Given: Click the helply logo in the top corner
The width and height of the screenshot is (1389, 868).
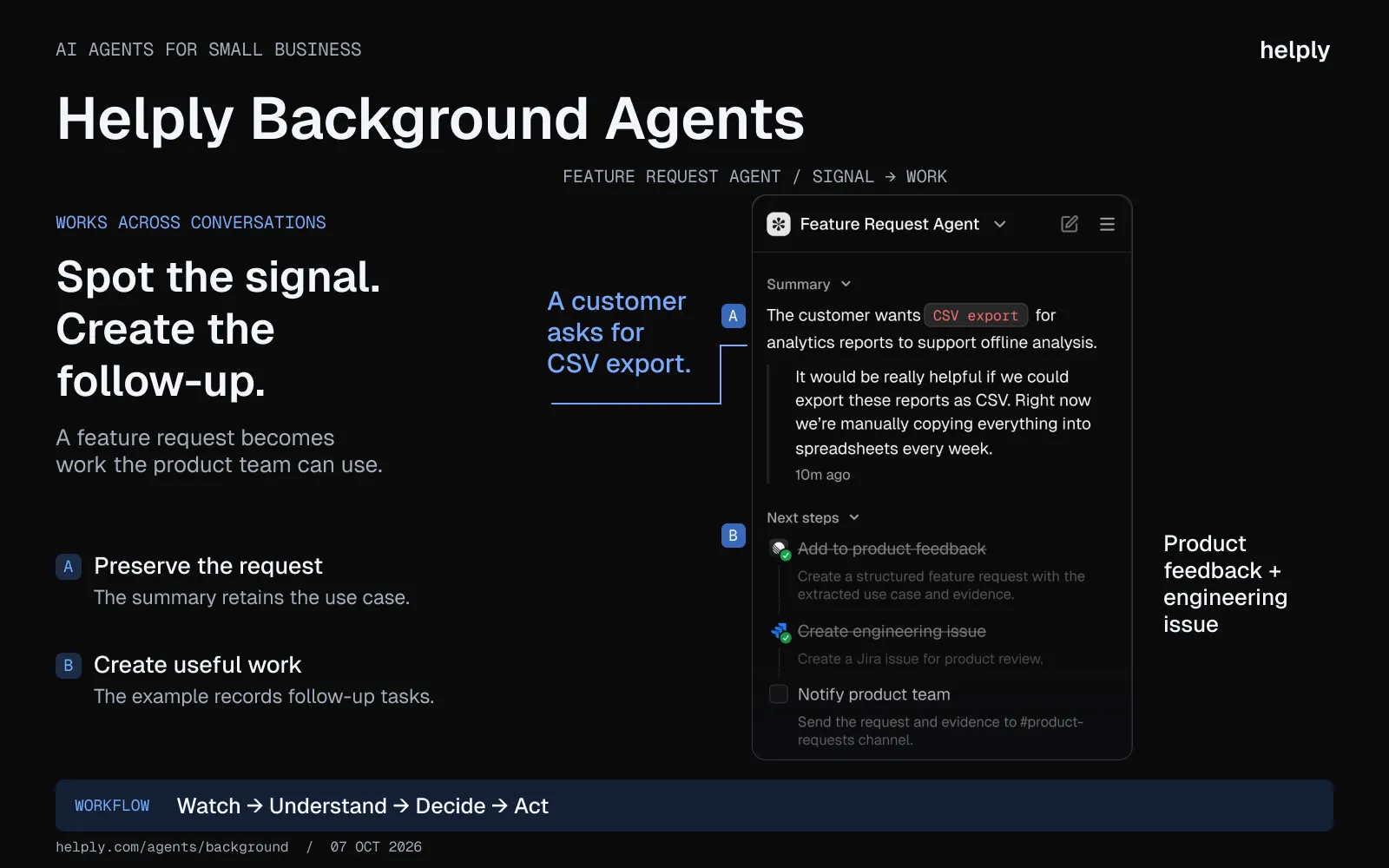Looking at the screenshot, I should [x=1294, y=50].
